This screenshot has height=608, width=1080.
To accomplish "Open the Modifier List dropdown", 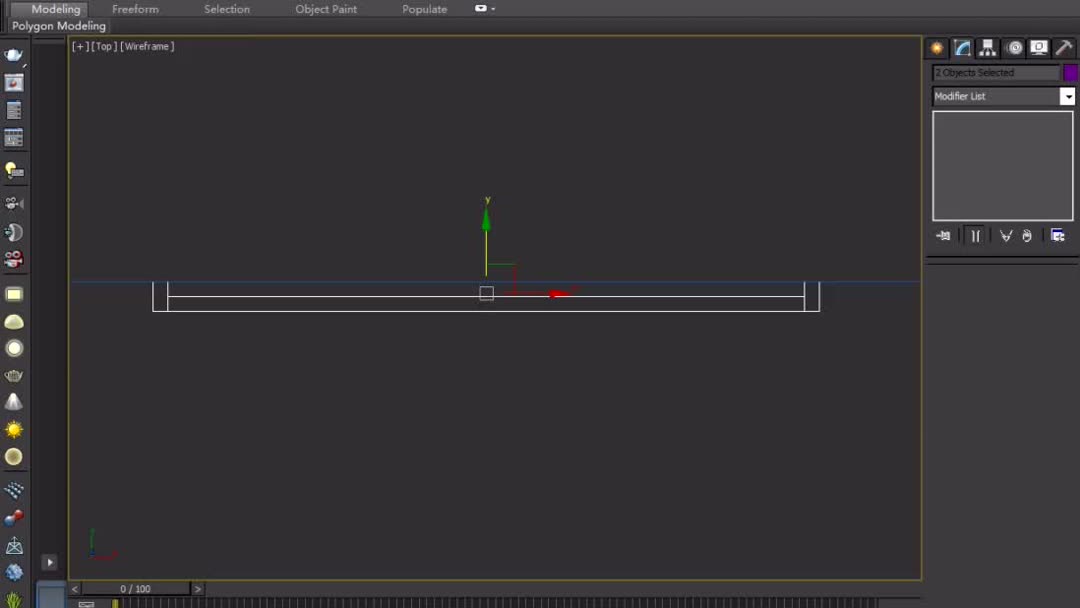I will pos(1066,96).
